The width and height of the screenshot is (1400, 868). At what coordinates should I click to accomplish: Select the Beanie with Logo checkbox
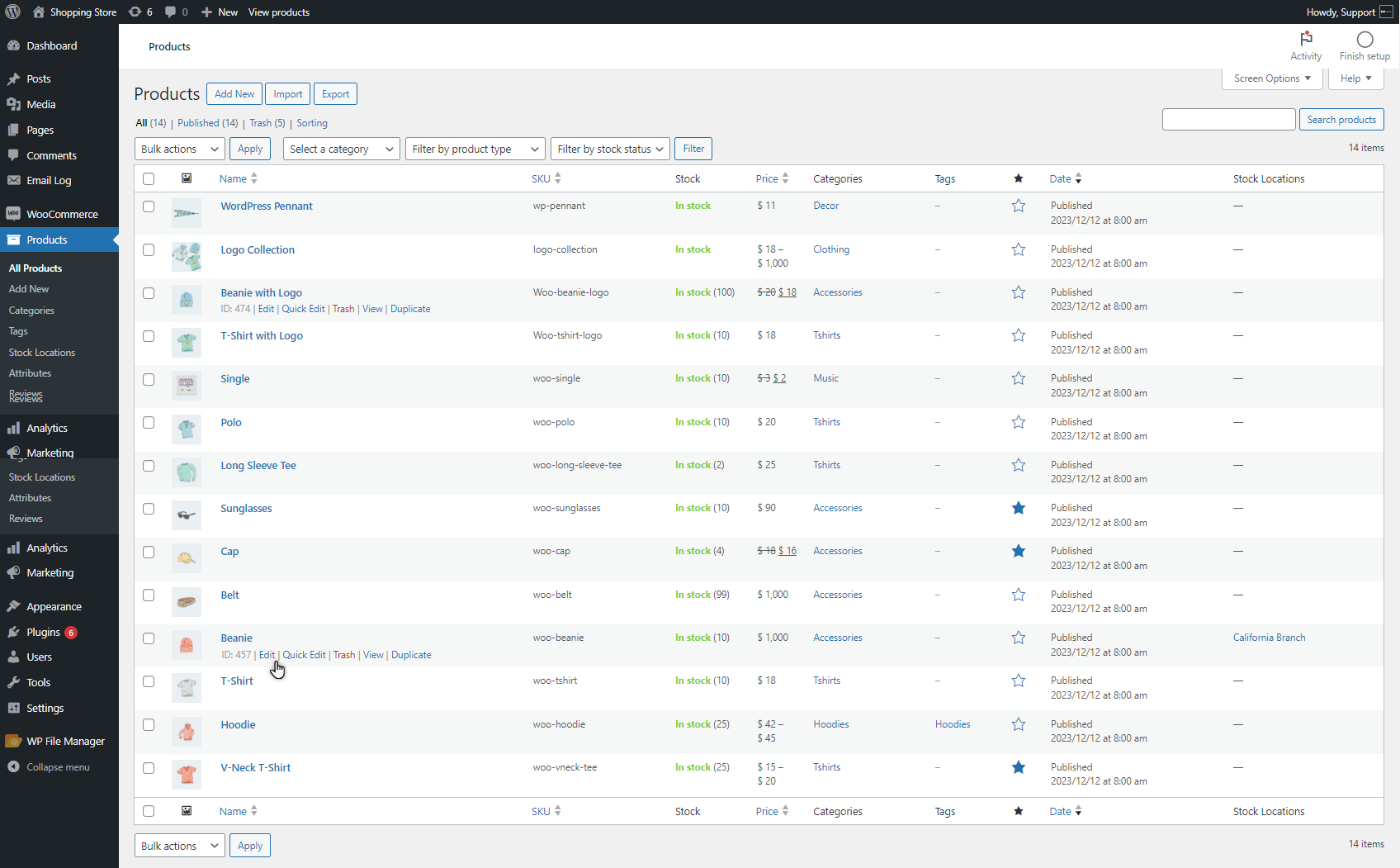click(x=149, y=293)
